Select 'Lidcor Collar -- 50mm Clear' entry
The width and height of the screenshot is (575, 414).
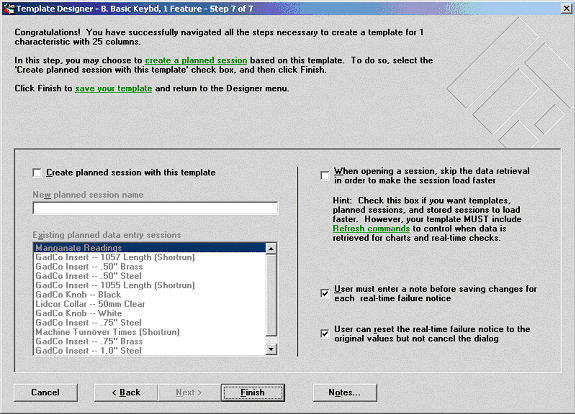pos(150,304)
